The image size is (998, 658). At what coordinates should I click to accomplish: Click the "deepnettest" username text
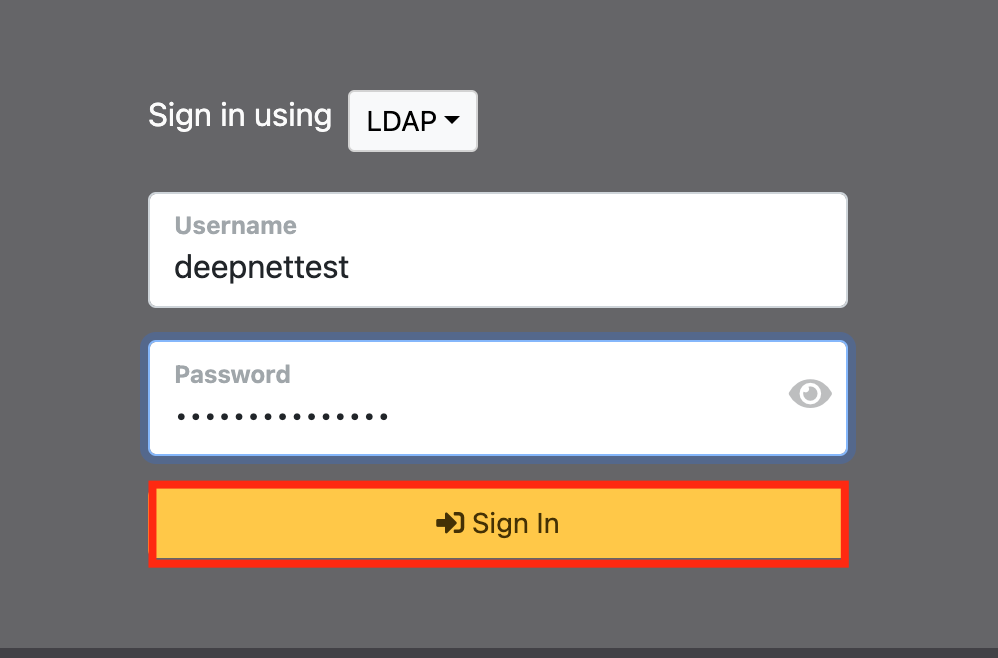pos(261,267)
